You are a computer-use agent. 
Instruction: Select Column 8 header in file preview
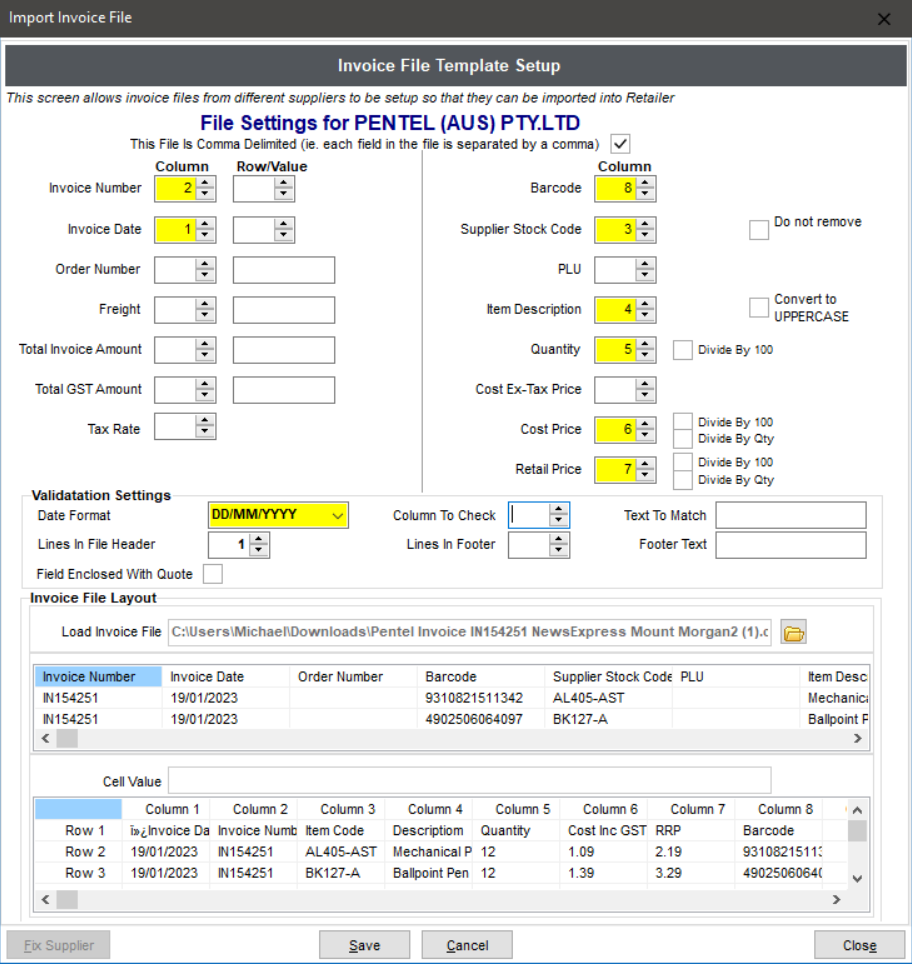(x=779, y=809)
